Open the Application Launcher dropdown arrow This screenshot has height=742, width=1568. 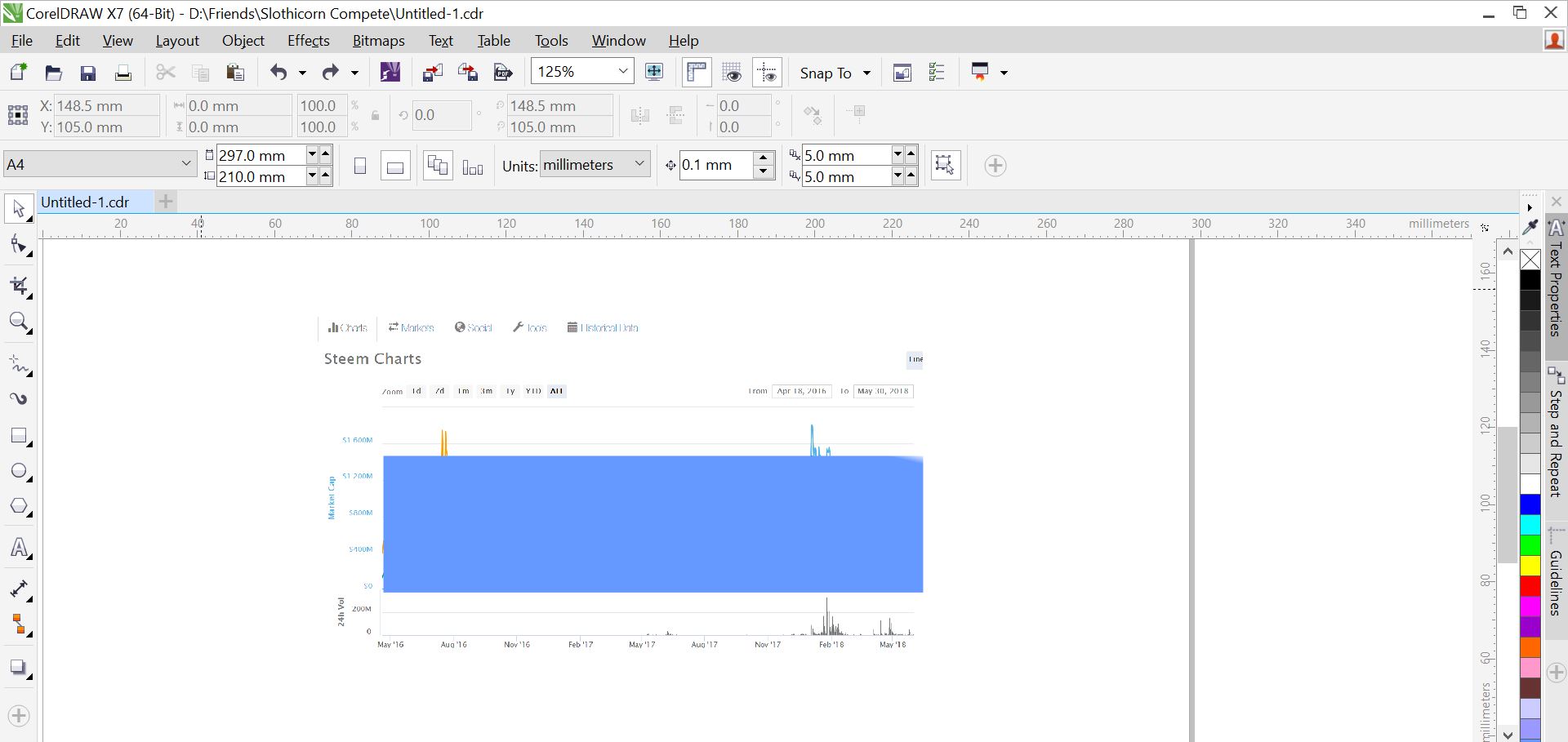[1004, 73]
